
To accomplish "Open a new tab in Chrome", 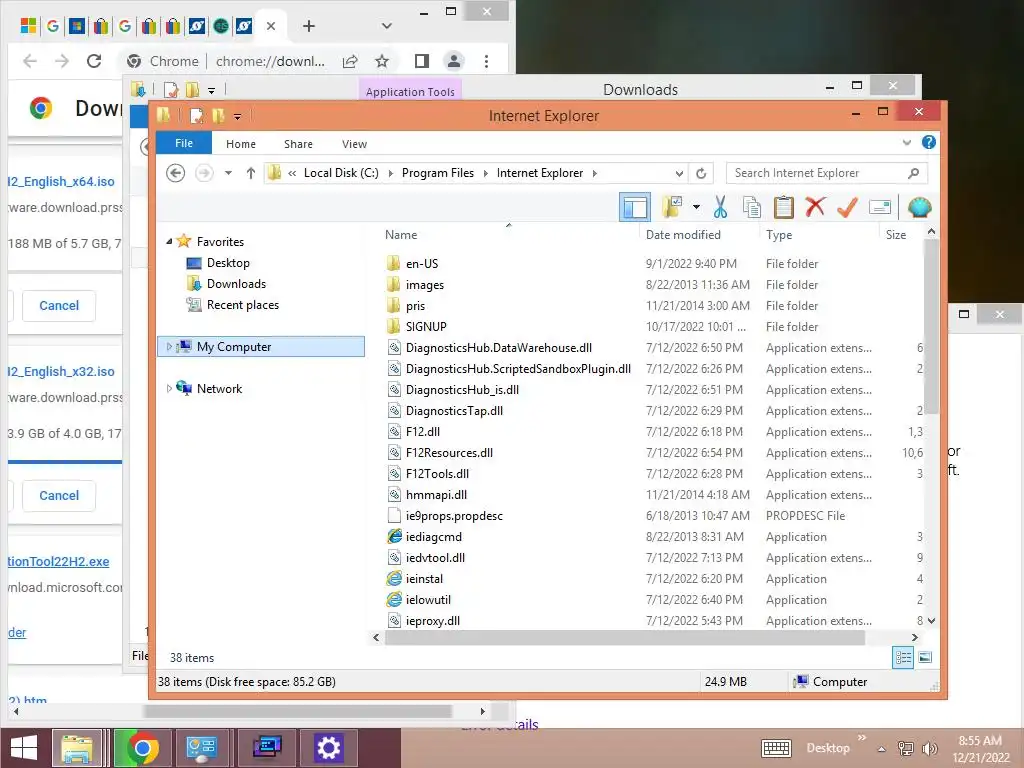I will tap(309, 25).
